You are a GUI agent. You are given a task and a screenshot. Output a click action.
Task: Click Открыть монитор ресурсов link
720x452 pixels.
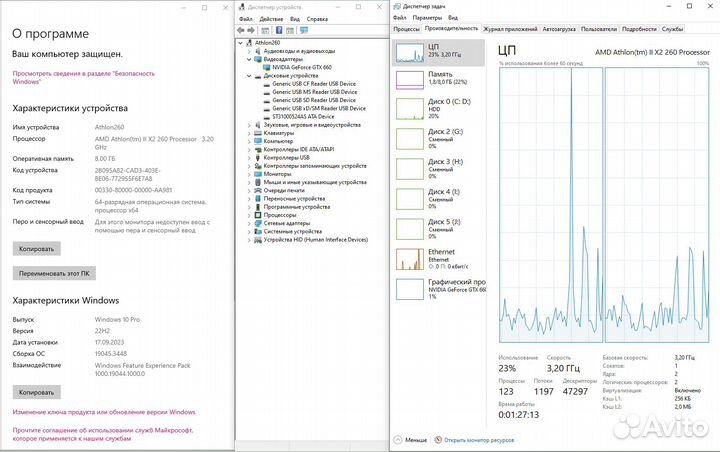[x=479, y=440]
